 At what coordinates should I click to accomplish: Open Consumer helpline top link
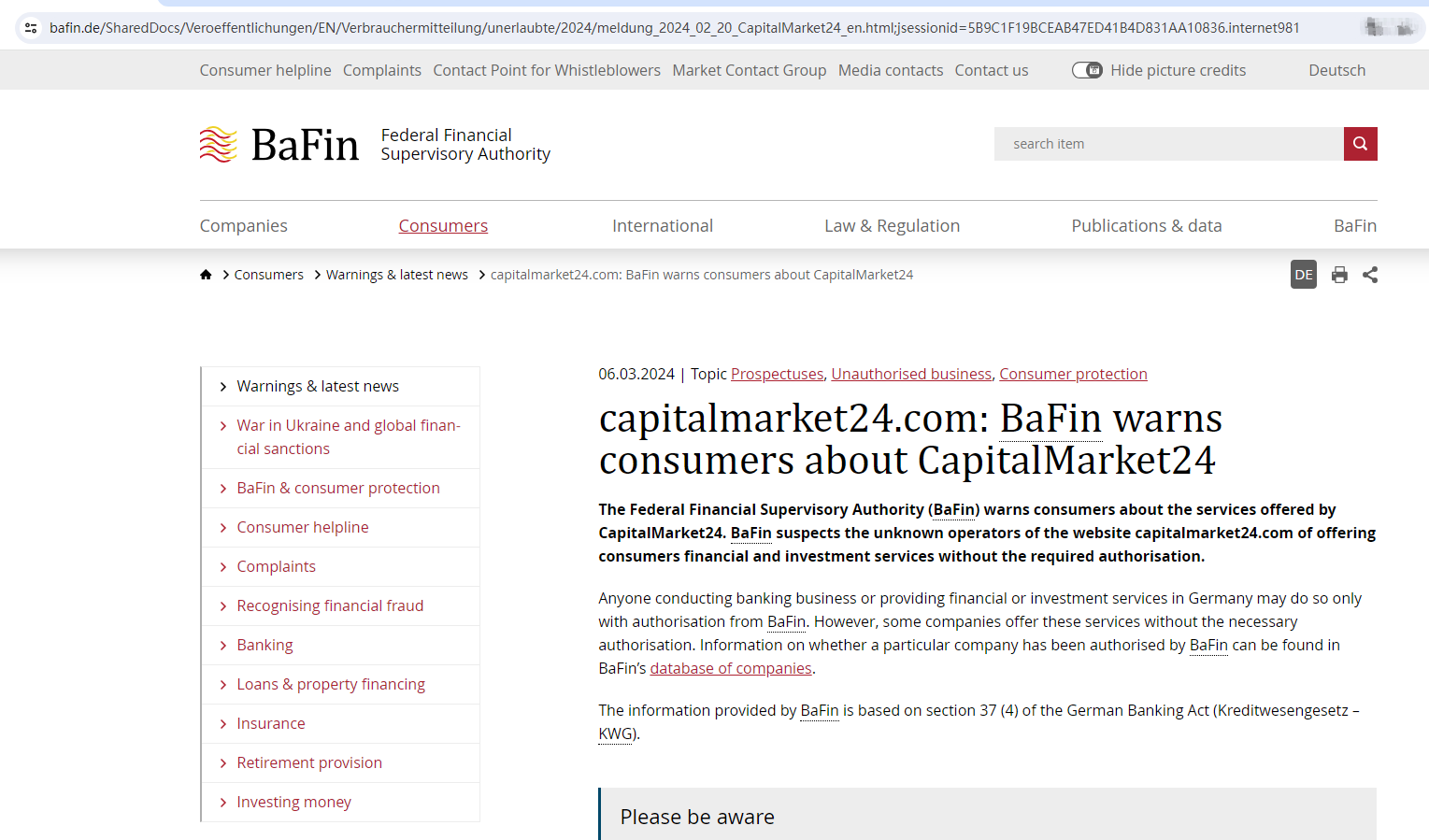tap(265, 70)
